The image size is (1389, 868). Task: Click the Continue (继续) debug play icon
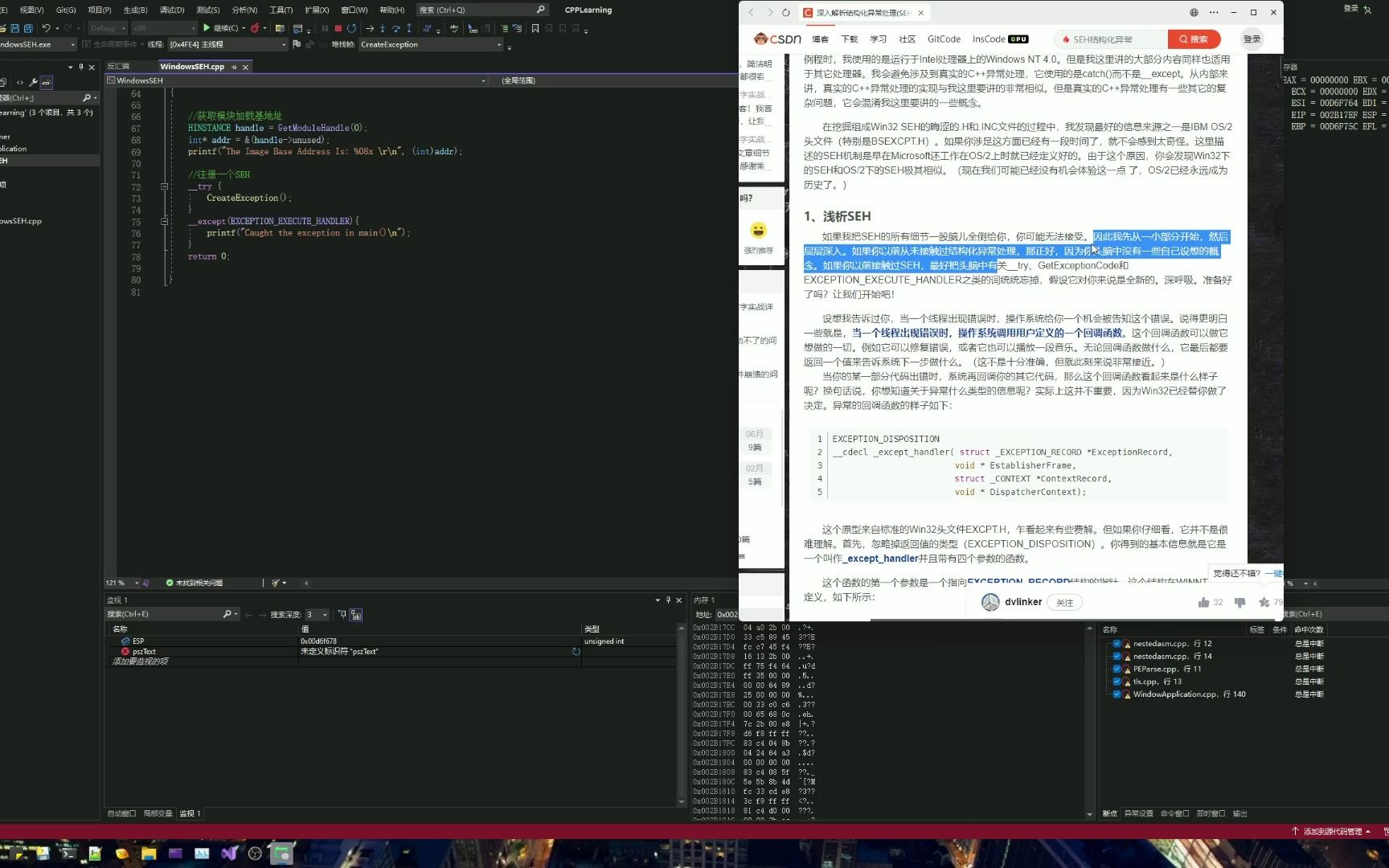(207, 28)
